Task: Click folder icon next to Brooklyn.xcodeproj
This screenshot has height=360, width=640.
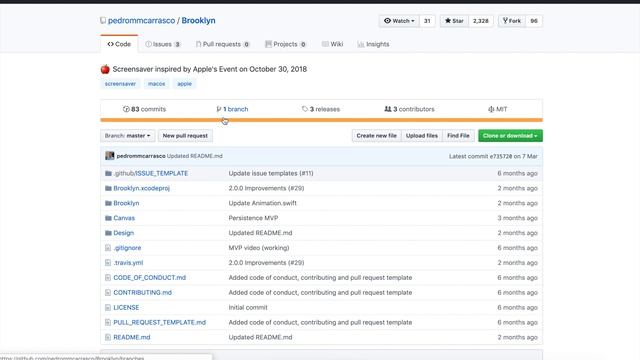Action: coord(108,188)
